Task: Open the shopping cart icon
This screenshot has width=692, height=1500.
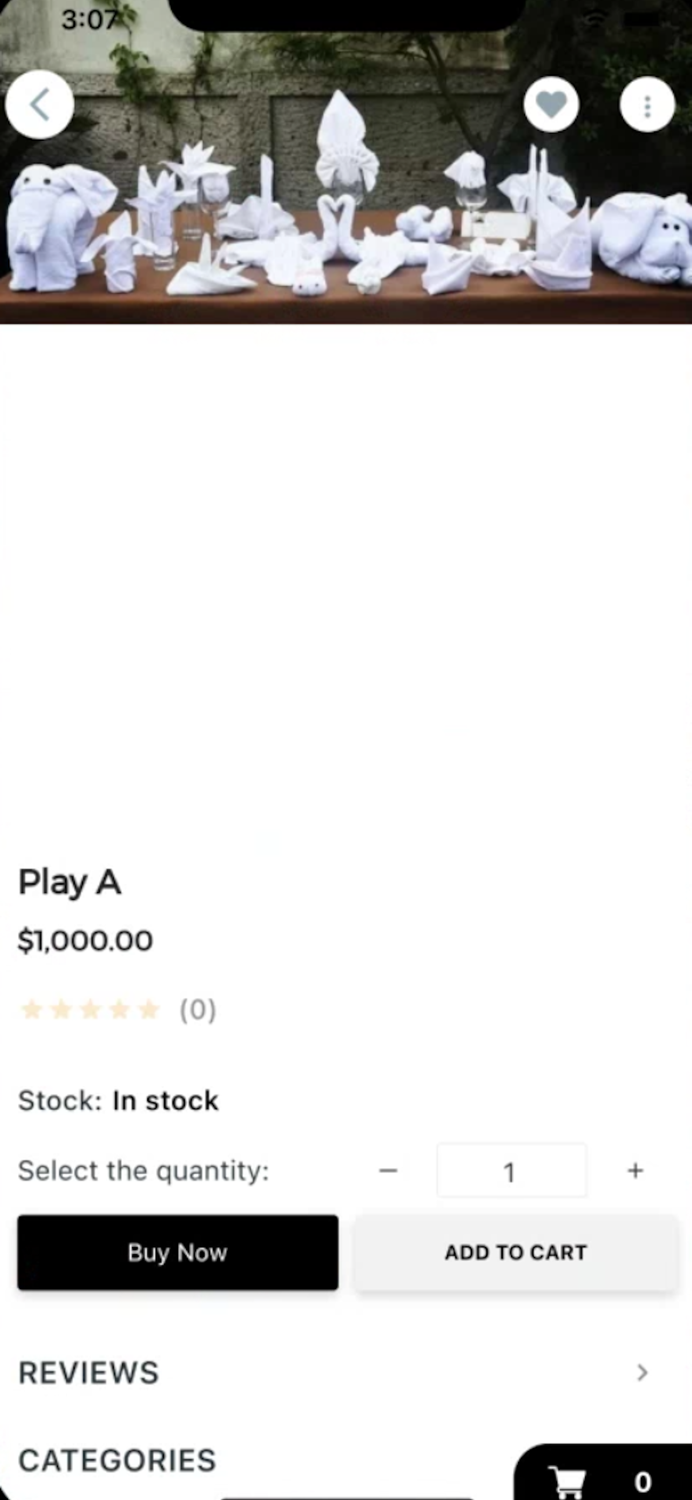Action: [x=567, y=1478]
